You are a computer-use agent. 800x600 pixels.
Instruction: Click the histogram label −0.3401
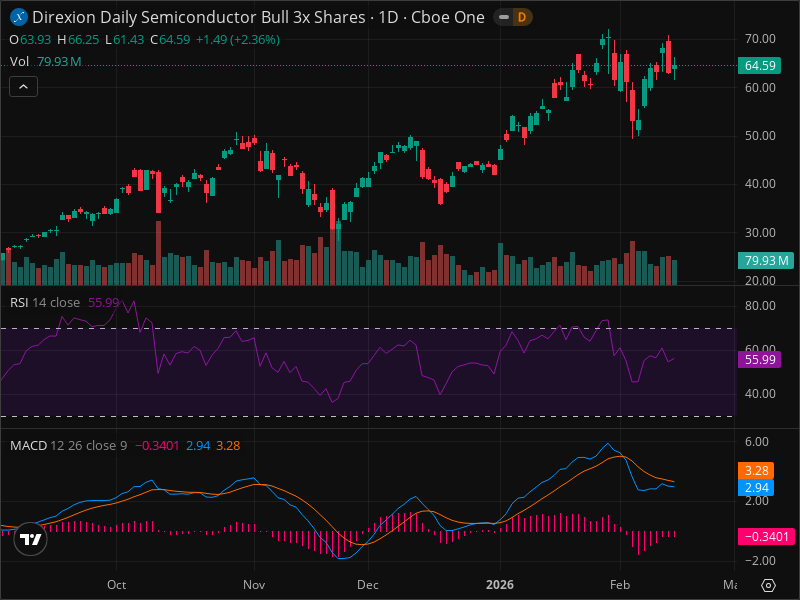pos(766,537)
